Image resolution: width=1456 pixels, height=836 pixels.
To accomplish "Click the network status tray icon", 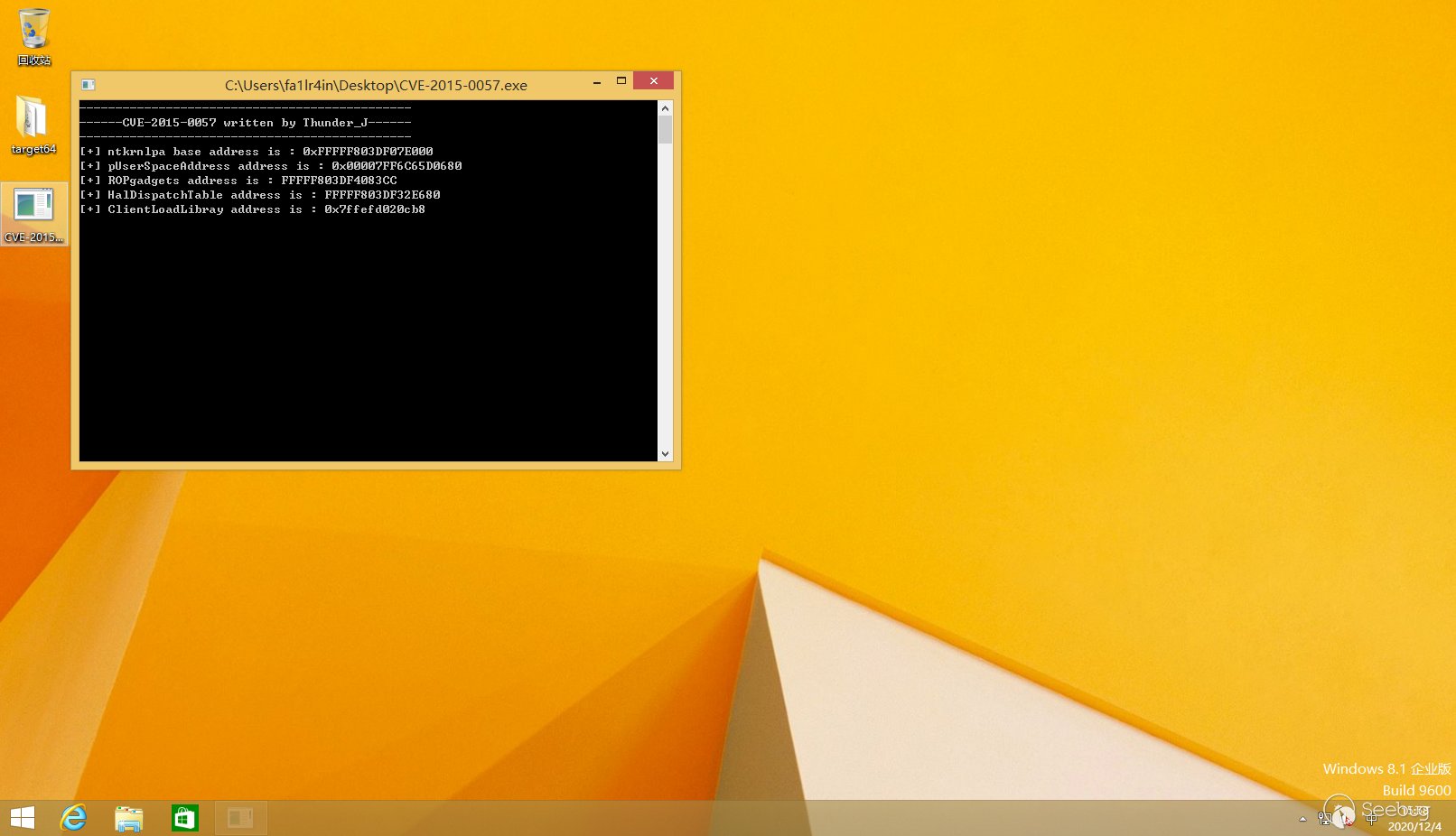I will click(1324, 819).
